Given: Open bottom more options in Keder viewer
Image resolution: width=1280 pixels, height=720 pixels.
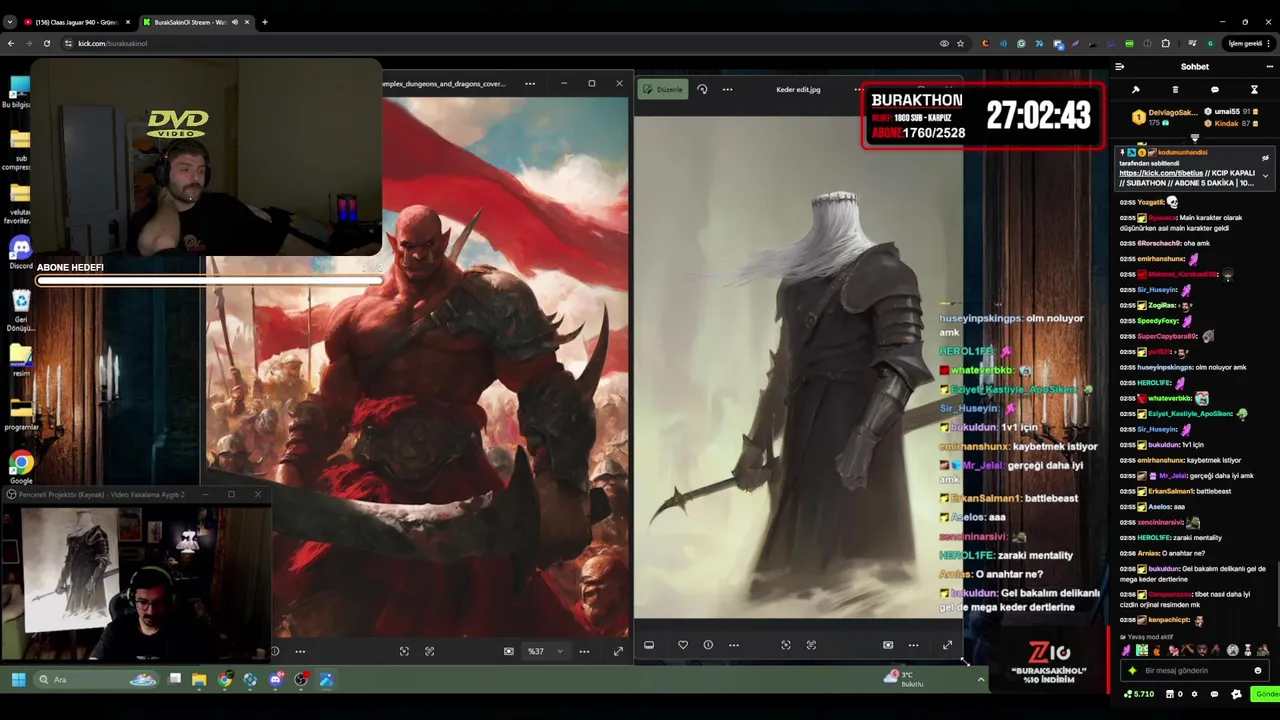Looking at the screenshot, I should 734,645.
